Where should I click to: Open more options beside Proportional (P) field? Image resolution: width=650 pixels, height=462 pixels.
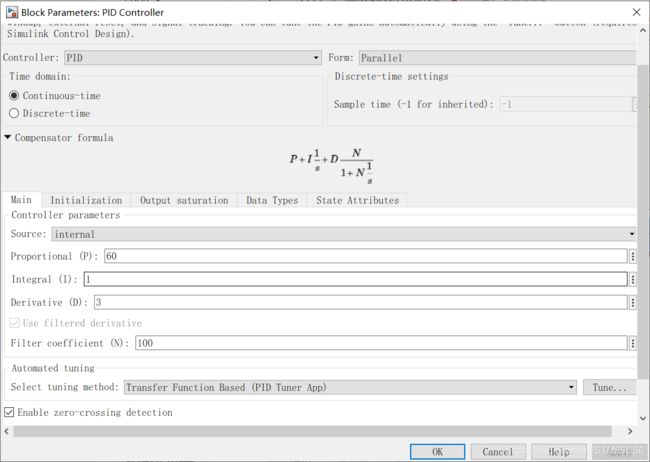[633, 256]
